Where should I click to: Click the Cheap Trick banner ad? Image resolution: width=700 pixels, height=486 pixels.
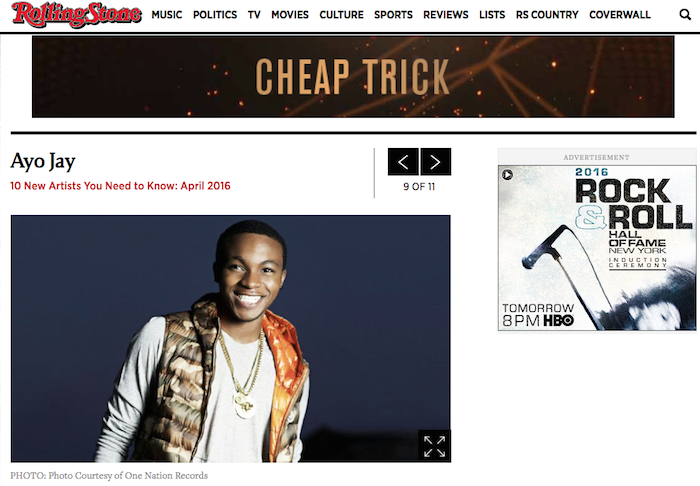[353, 77]
